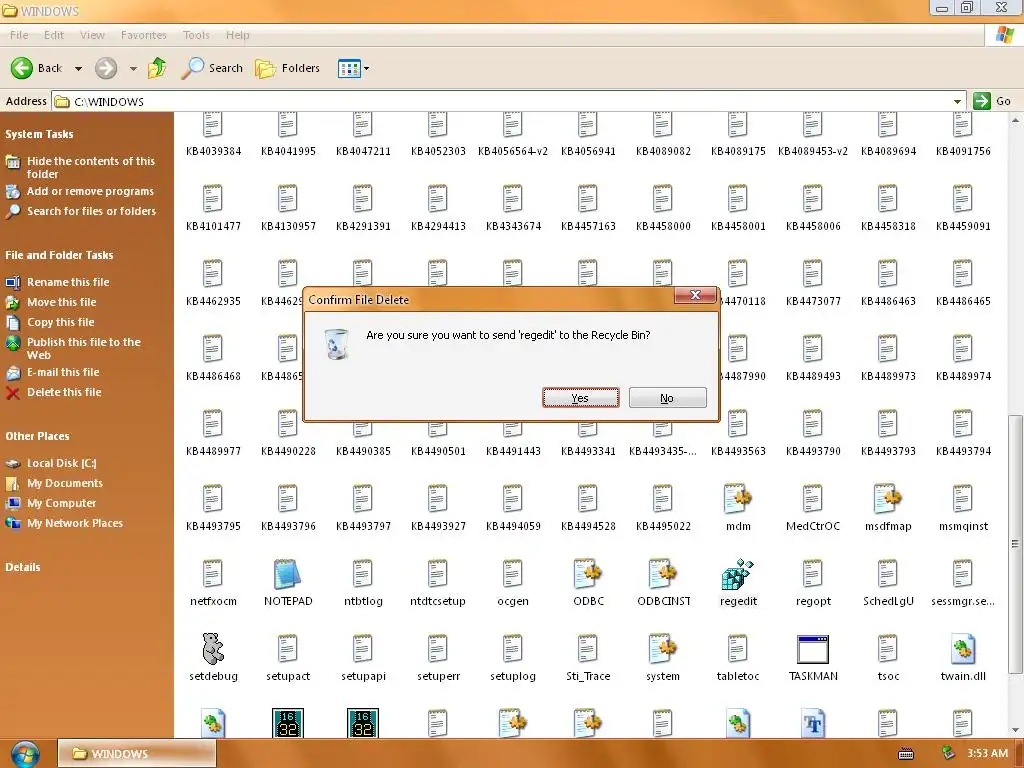Click Delete this file task
This screenshot has width=1024, height=768.
[64, 392]
